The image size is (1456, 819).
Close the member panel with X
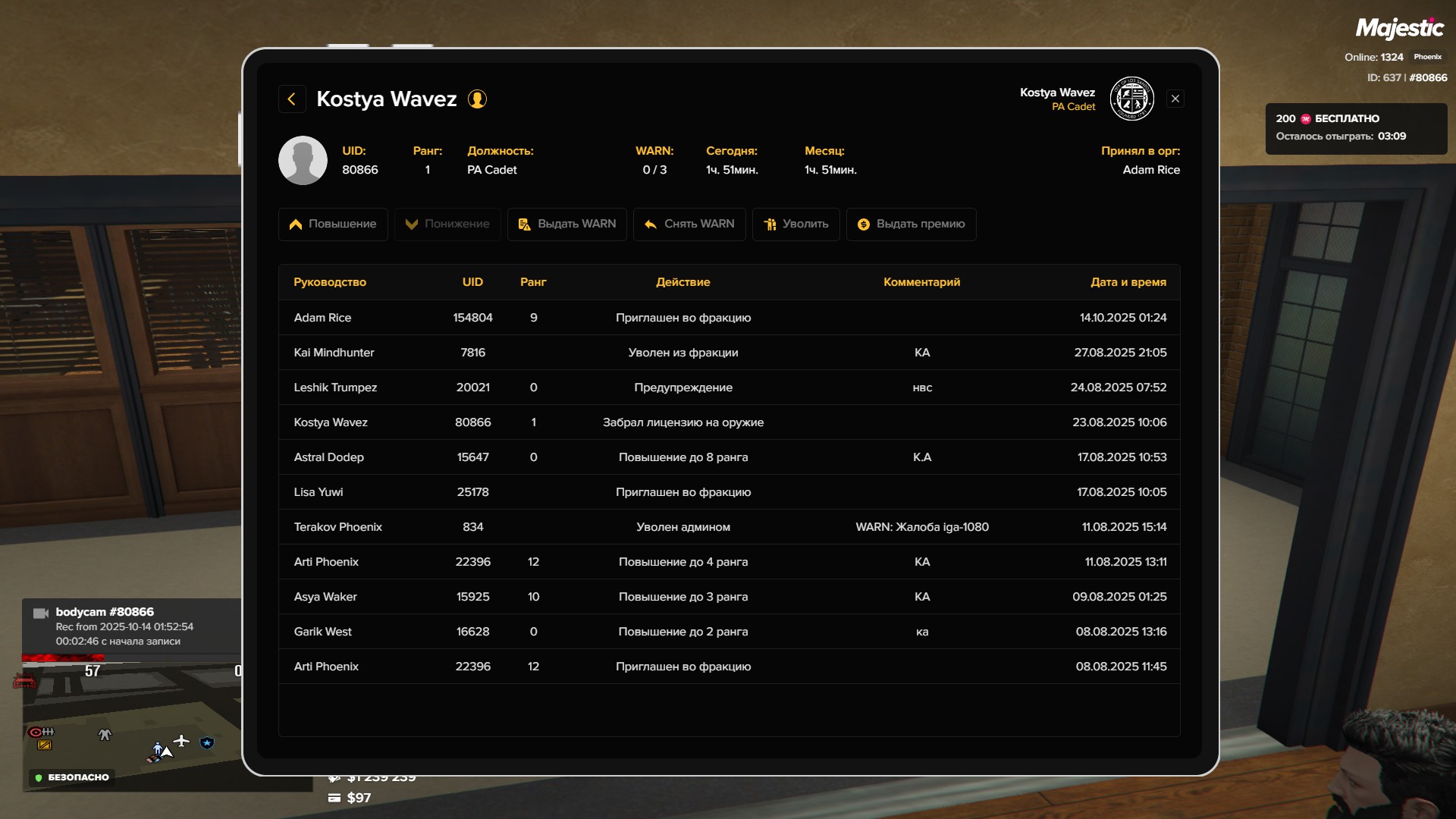pyautogui.click(x=1175, y=99)
